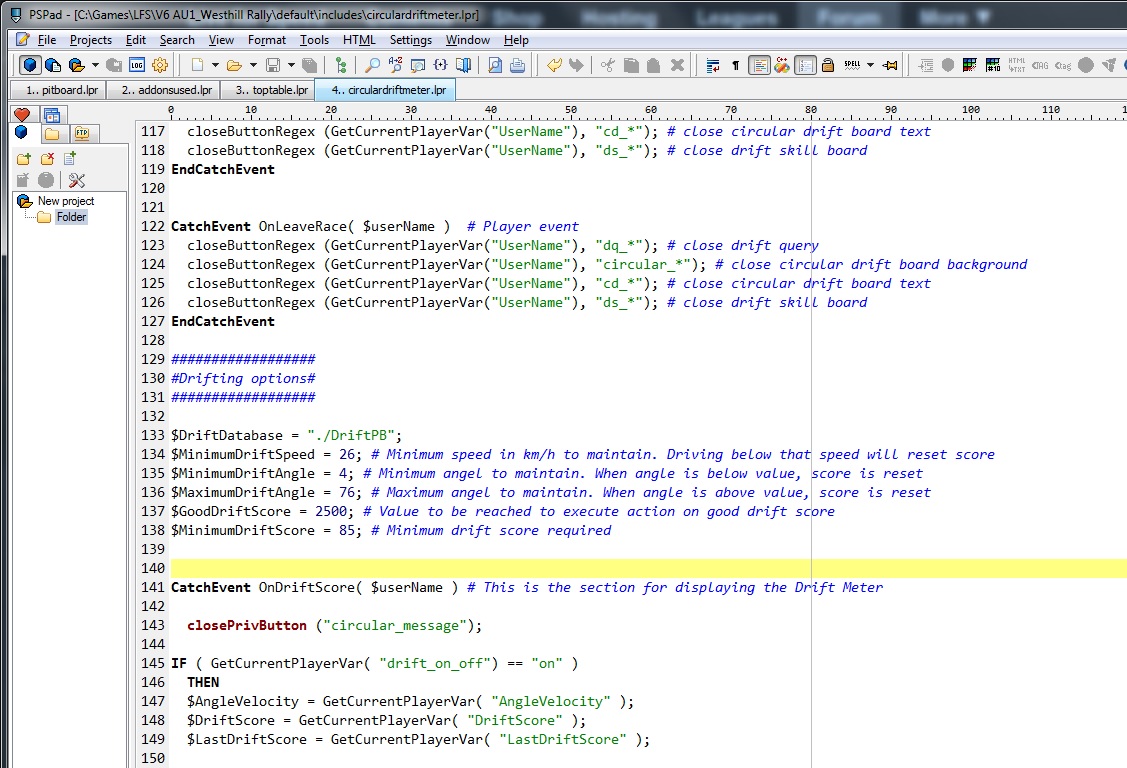Screen dimensions: 1127x768
Task: Open the Tools menu
Action: tap(314, 40)
